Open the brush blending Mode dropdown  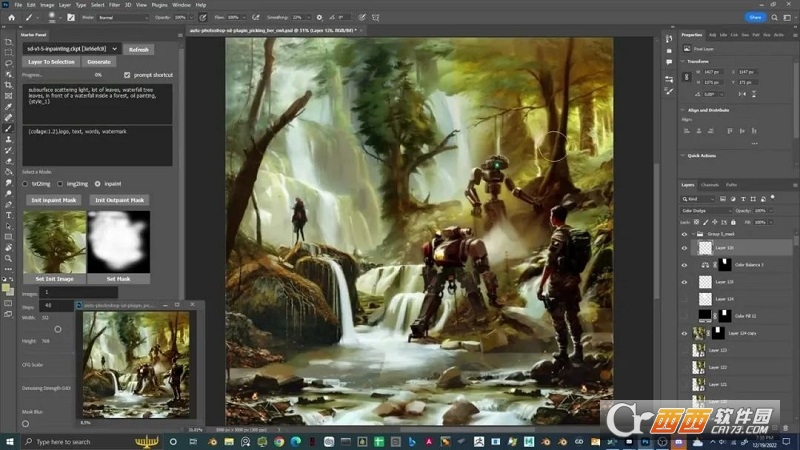122,17
